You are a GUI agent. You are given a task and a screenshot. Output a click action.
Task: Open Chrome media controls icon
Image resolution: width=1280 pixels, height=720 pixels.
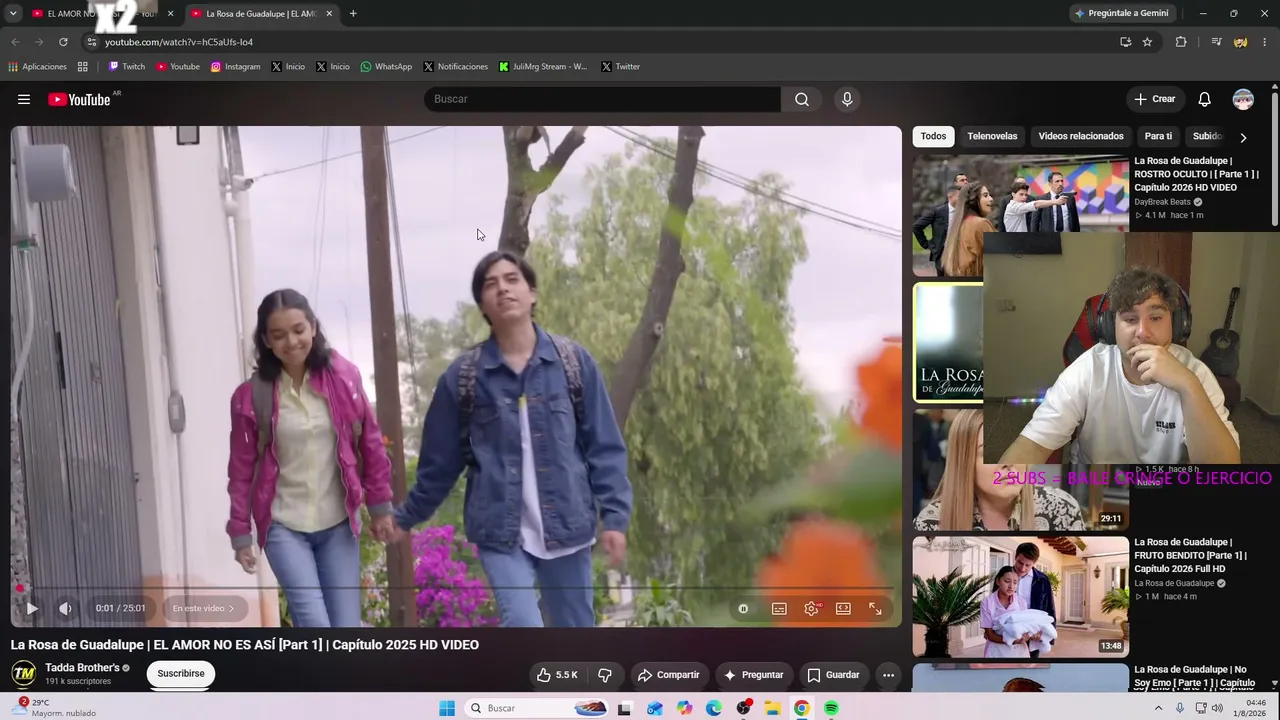tap(1216, 42)
